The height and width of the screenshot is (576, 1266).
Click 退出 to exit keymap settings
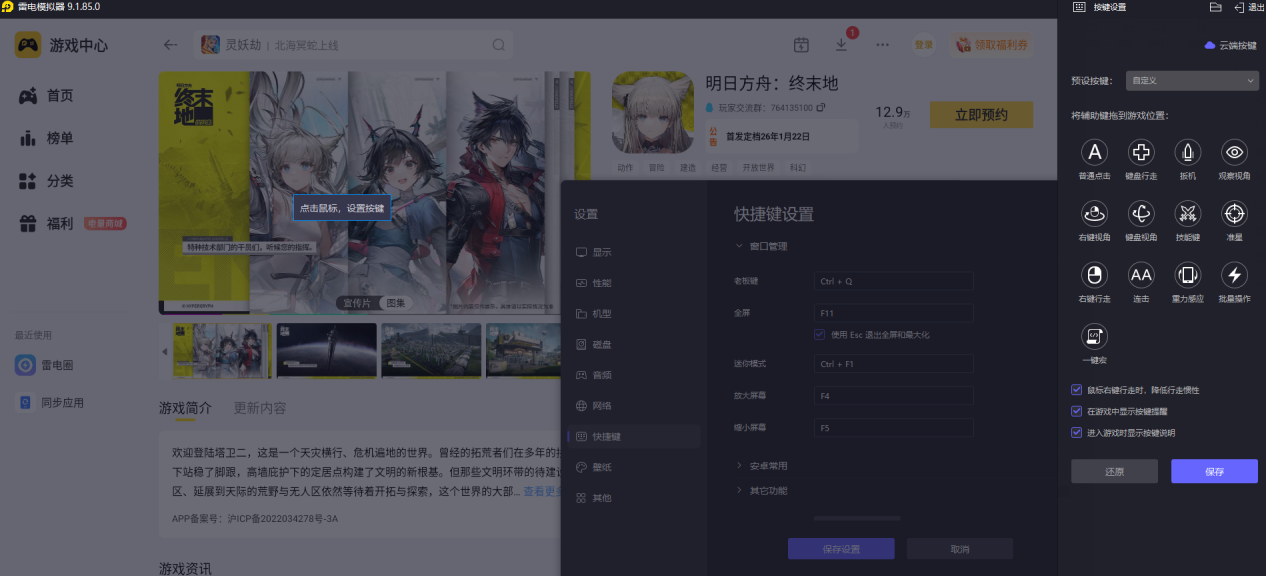[1250, 7]
